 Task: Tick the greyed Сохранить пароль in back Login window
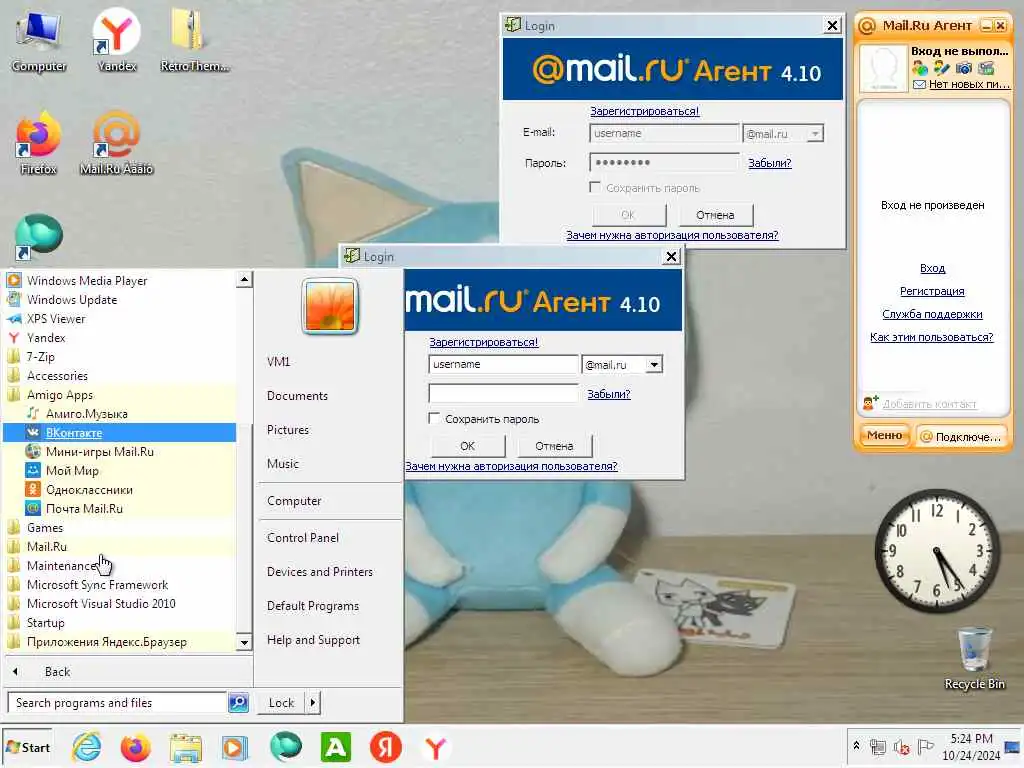(x=595, y=187)
